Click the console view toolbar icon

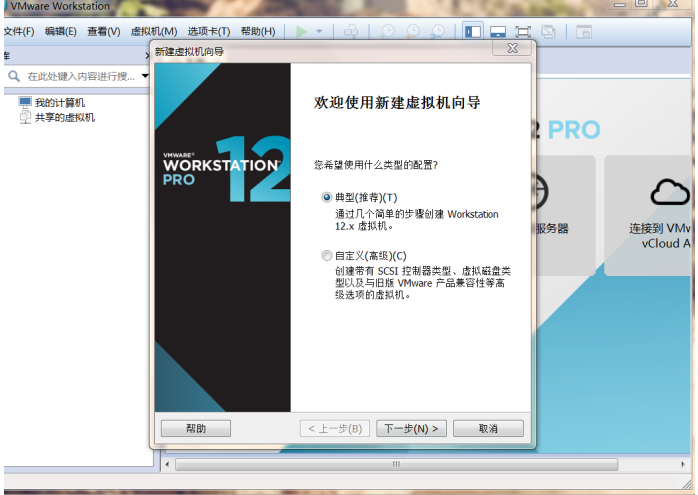(584, 32)
